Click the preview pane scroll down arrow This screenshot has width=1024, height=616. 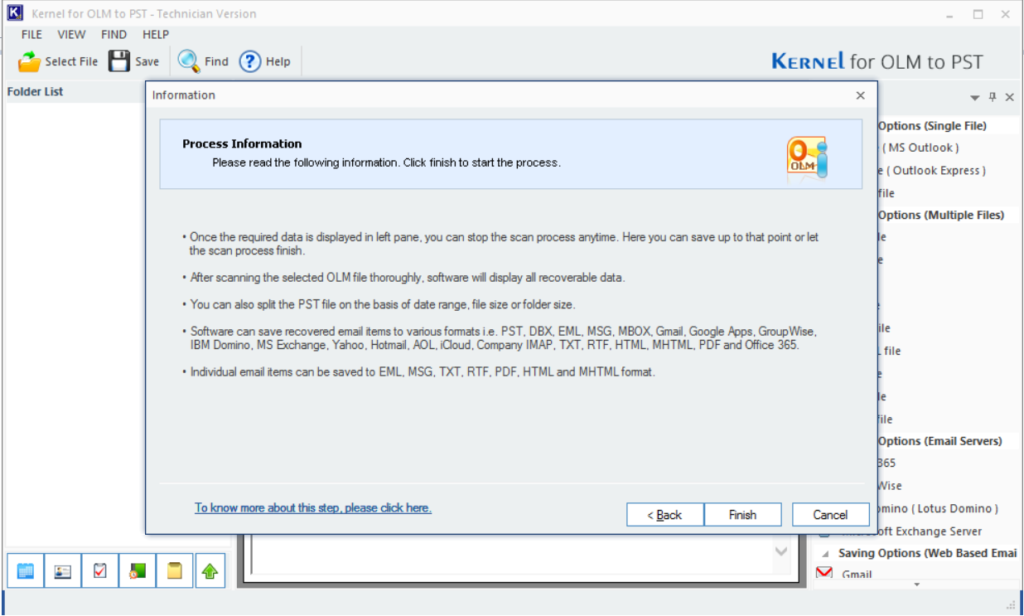pos(782,552)
